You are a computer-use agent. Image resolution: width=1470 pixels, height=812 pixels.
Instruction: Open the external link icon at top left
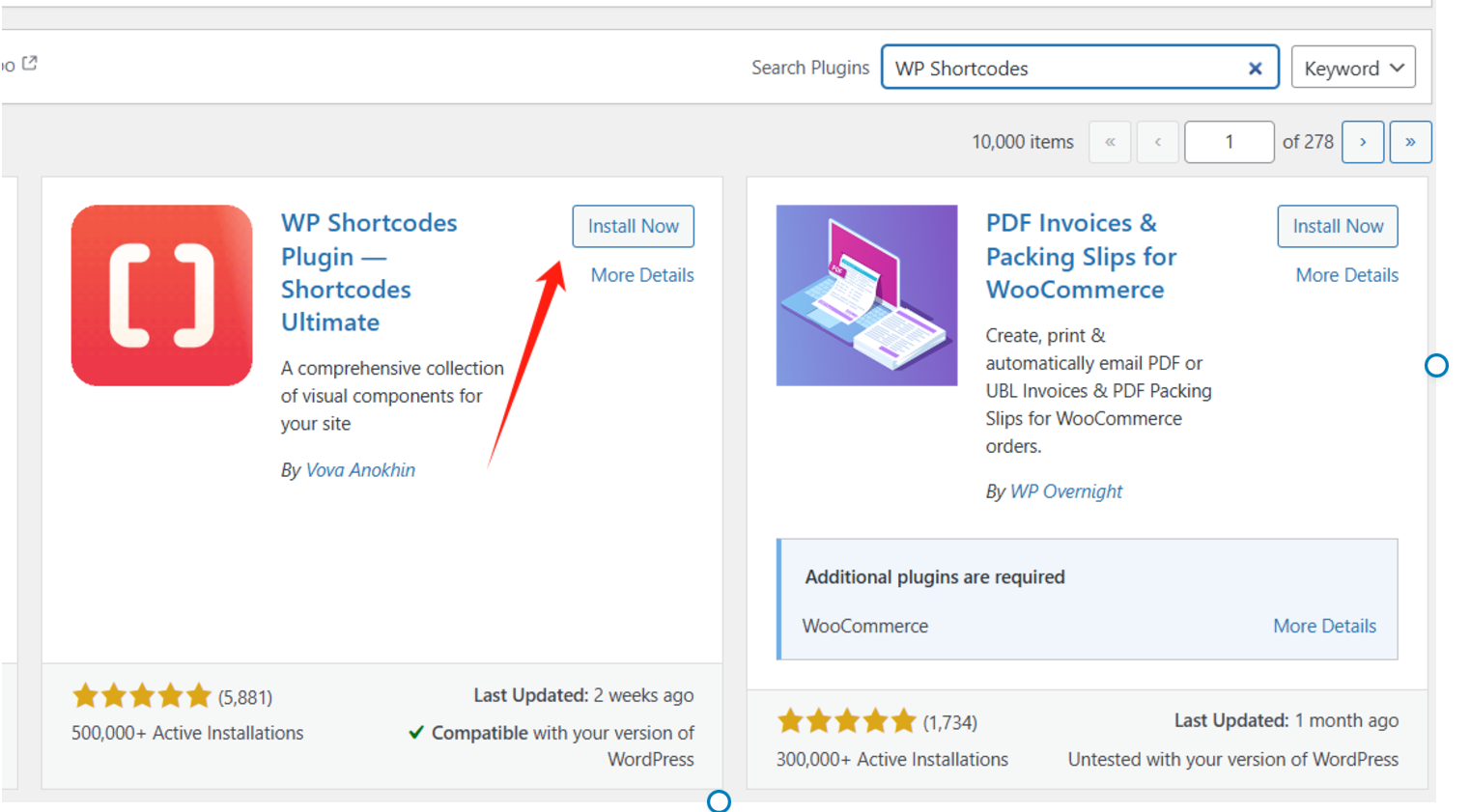coord(30,63)
